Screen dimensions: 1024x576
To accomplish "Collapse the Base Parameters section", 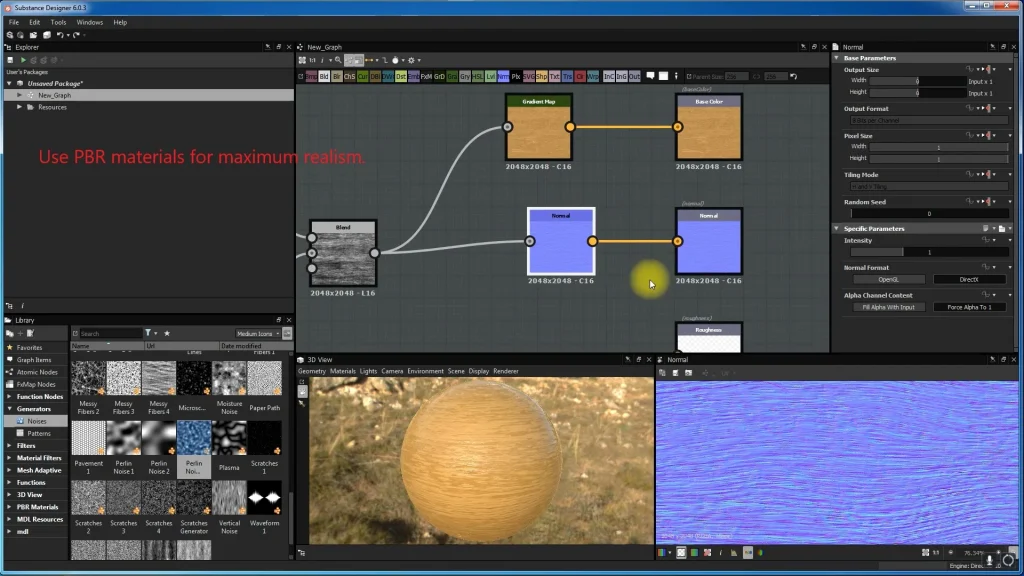I will click(837, 58).
